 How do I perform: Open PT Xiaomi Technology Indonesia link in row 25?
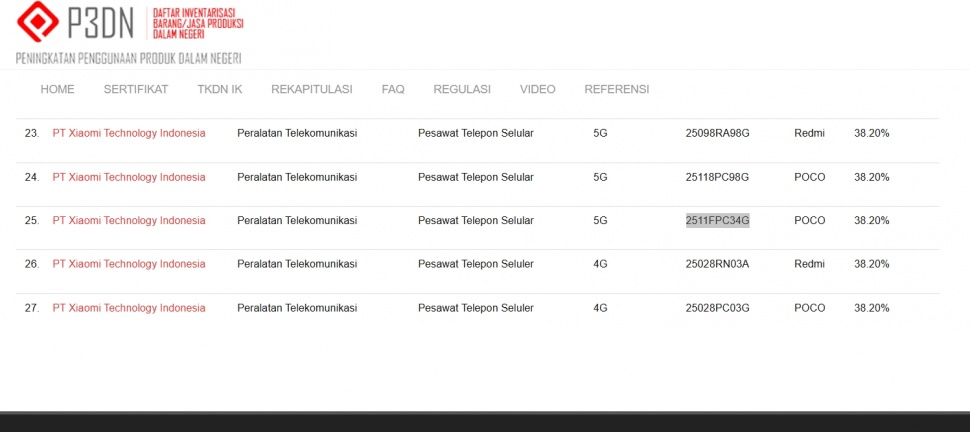pos(129,220)
